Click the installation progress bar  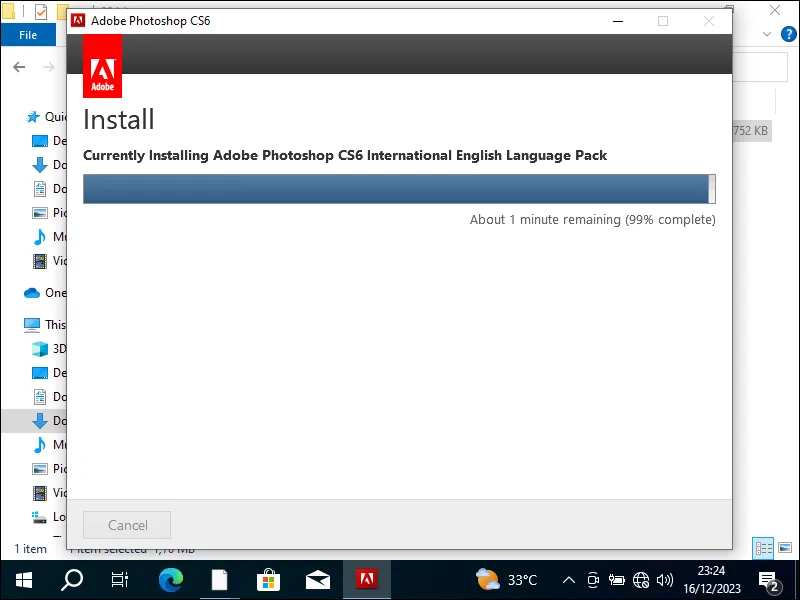(x=398, y=188)
